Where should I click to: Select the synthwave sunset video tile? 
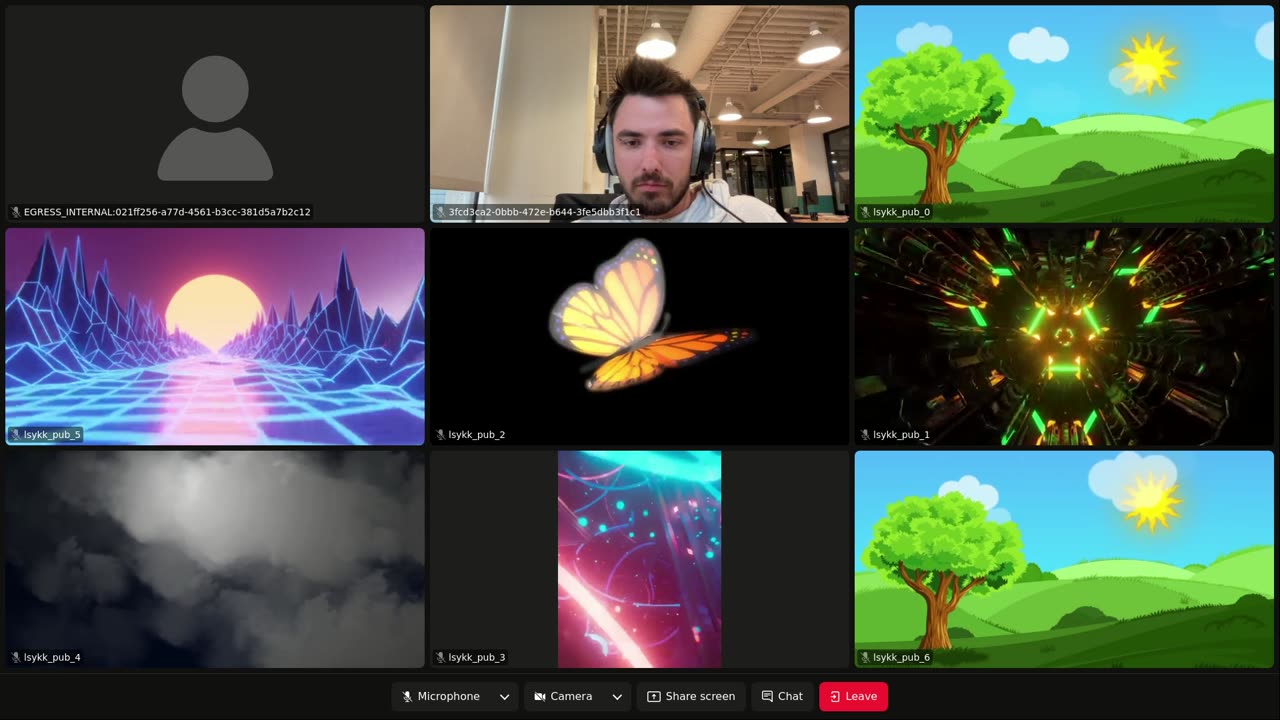pos(215,336)
